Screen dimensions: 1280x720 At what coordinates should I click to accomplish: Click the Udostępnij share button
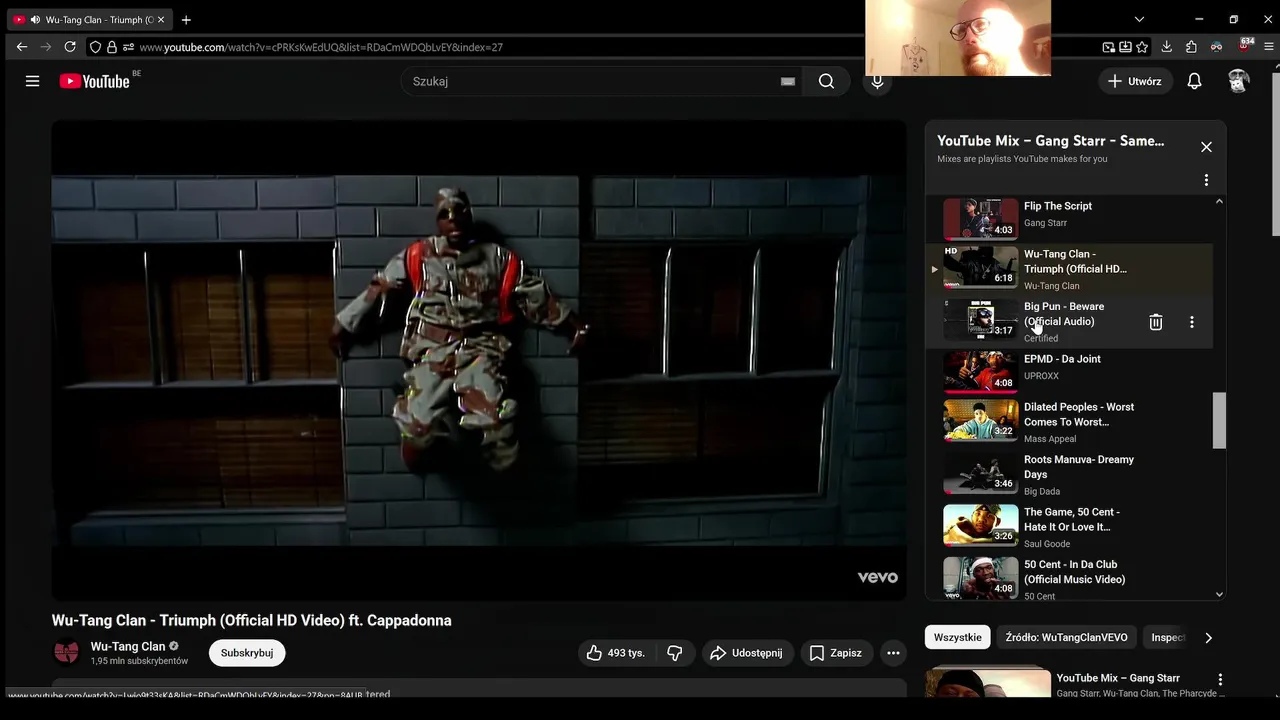[747, 653]
